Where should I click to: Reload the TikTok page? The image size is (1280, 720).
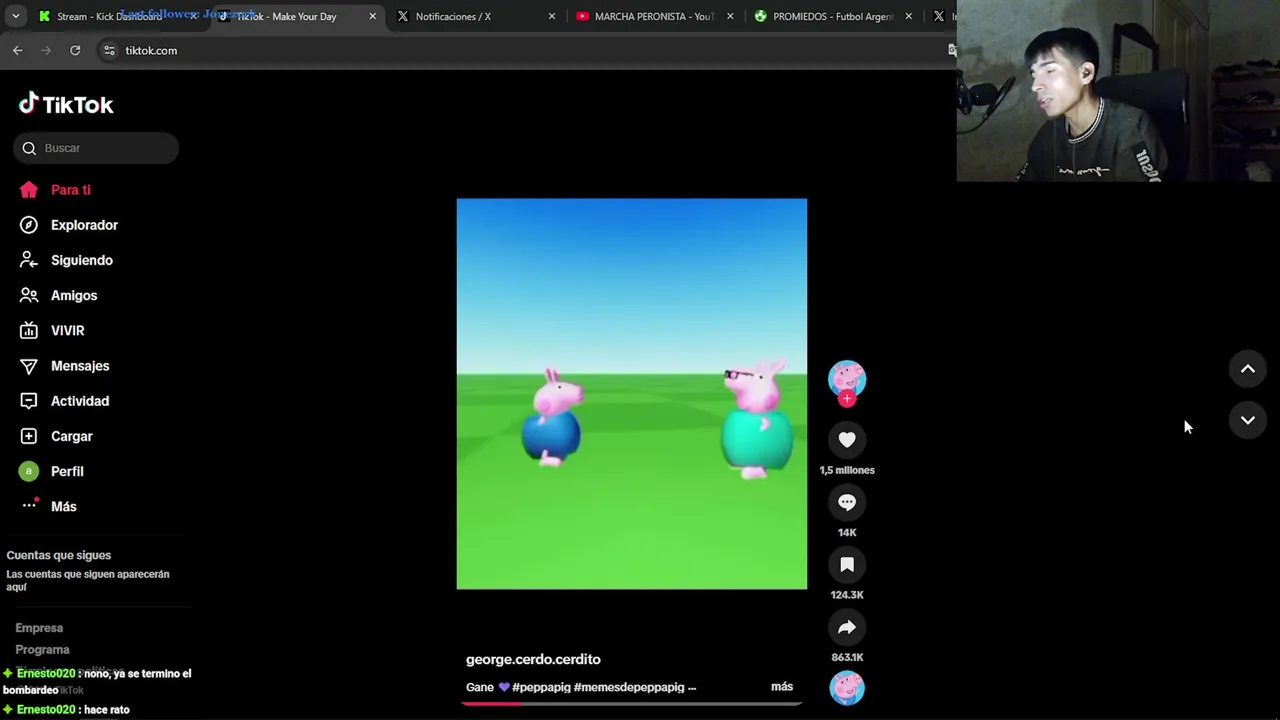(75, 50)
